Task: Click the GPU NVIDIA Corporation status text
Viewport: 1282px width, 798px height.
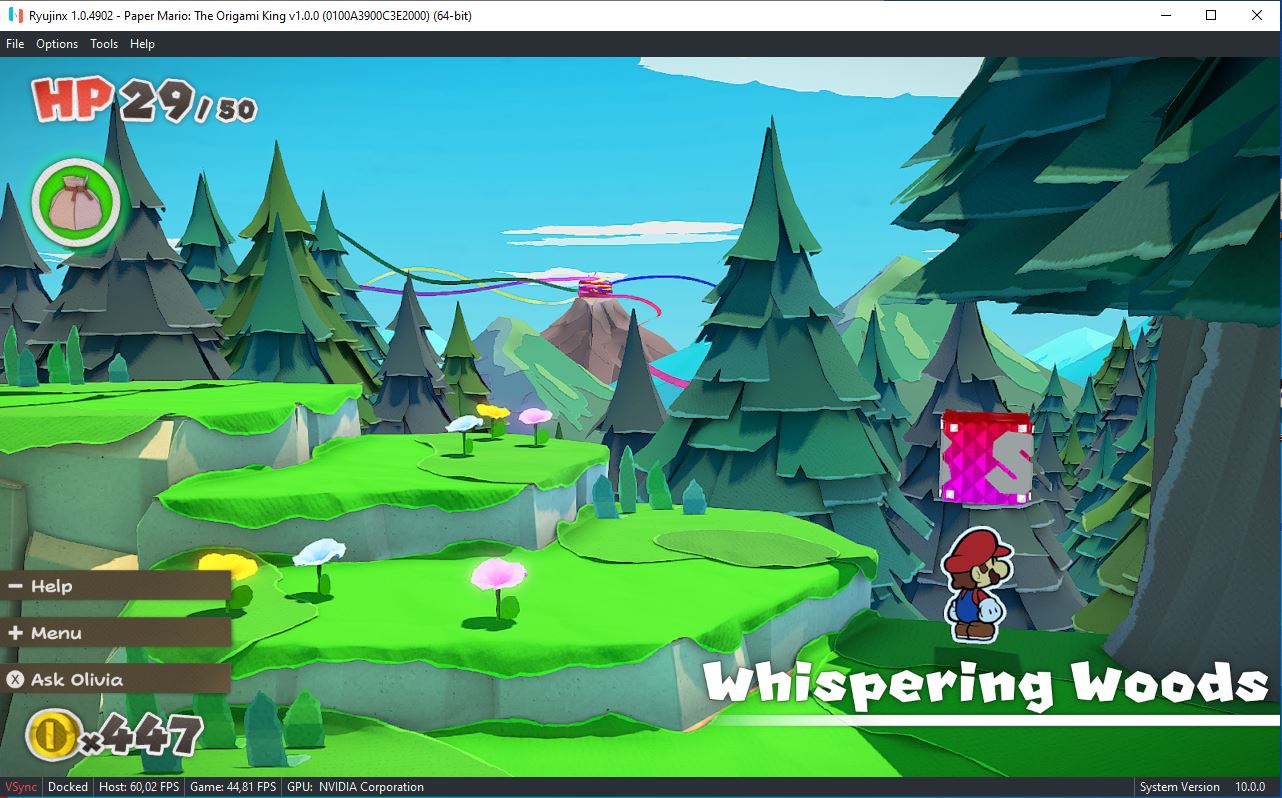Action: (x=355, y=787)
